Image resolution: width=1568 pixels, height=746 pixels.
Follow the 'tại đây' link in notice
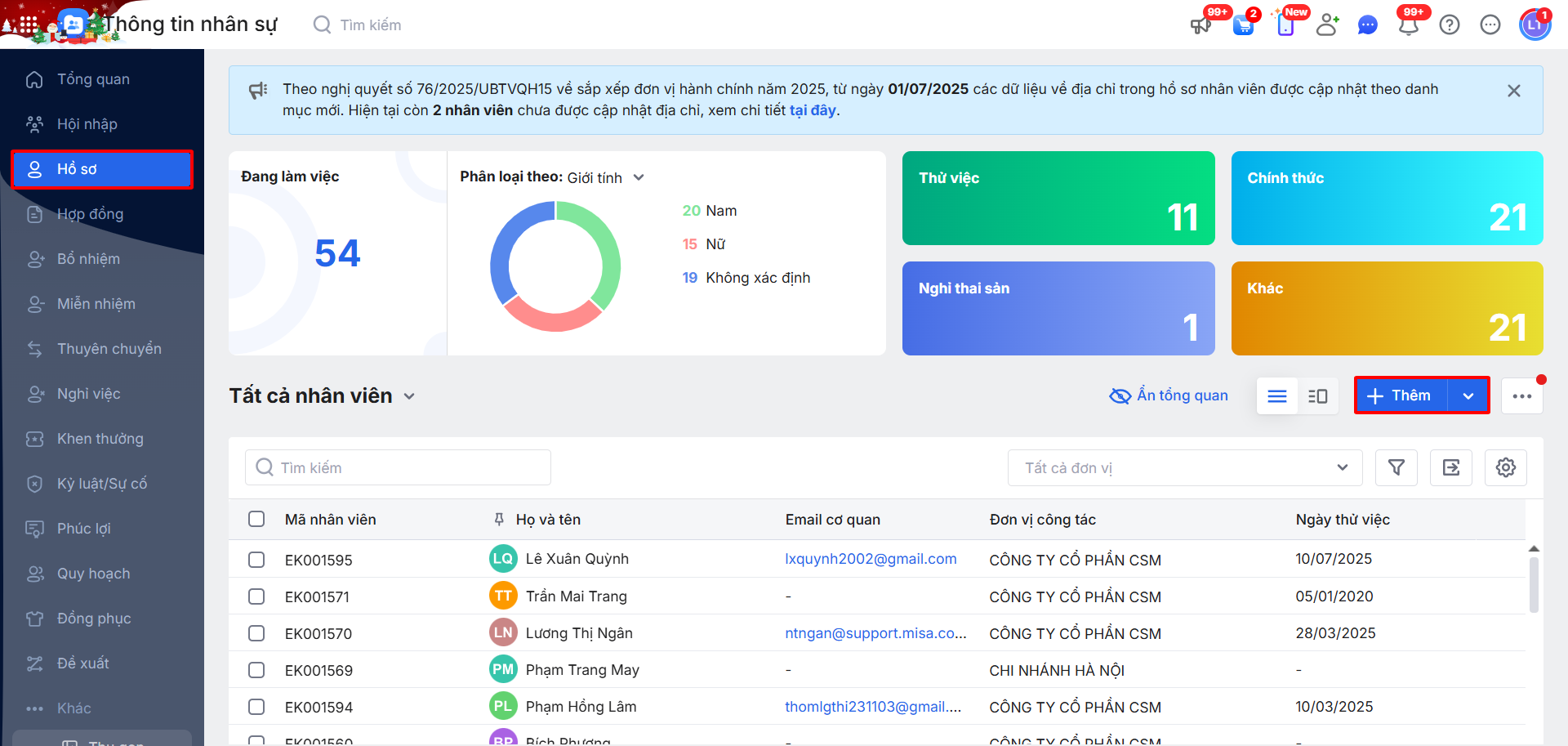coord(812,110)
